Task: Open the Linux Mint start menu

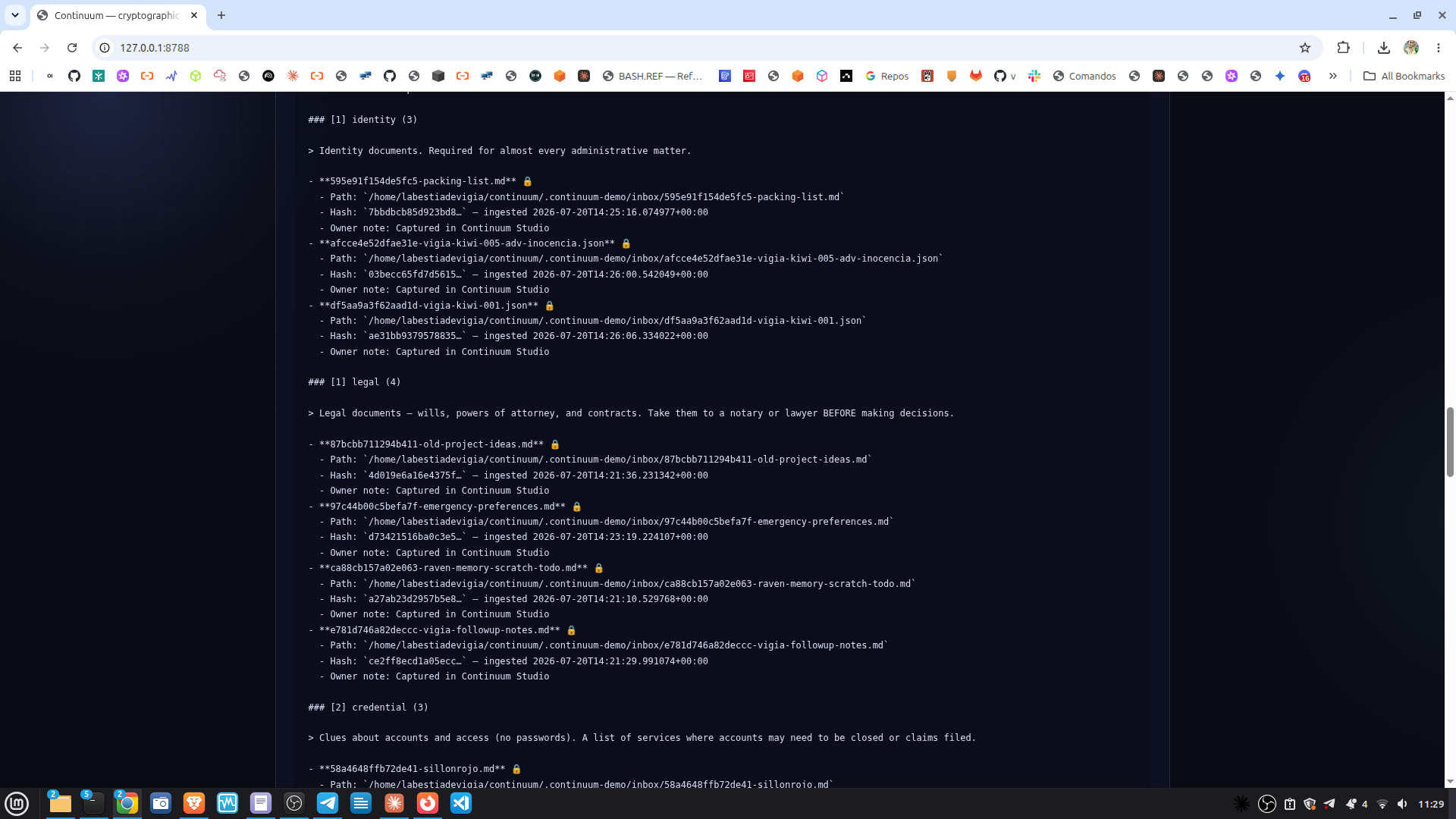Action: tap(17, 803)
